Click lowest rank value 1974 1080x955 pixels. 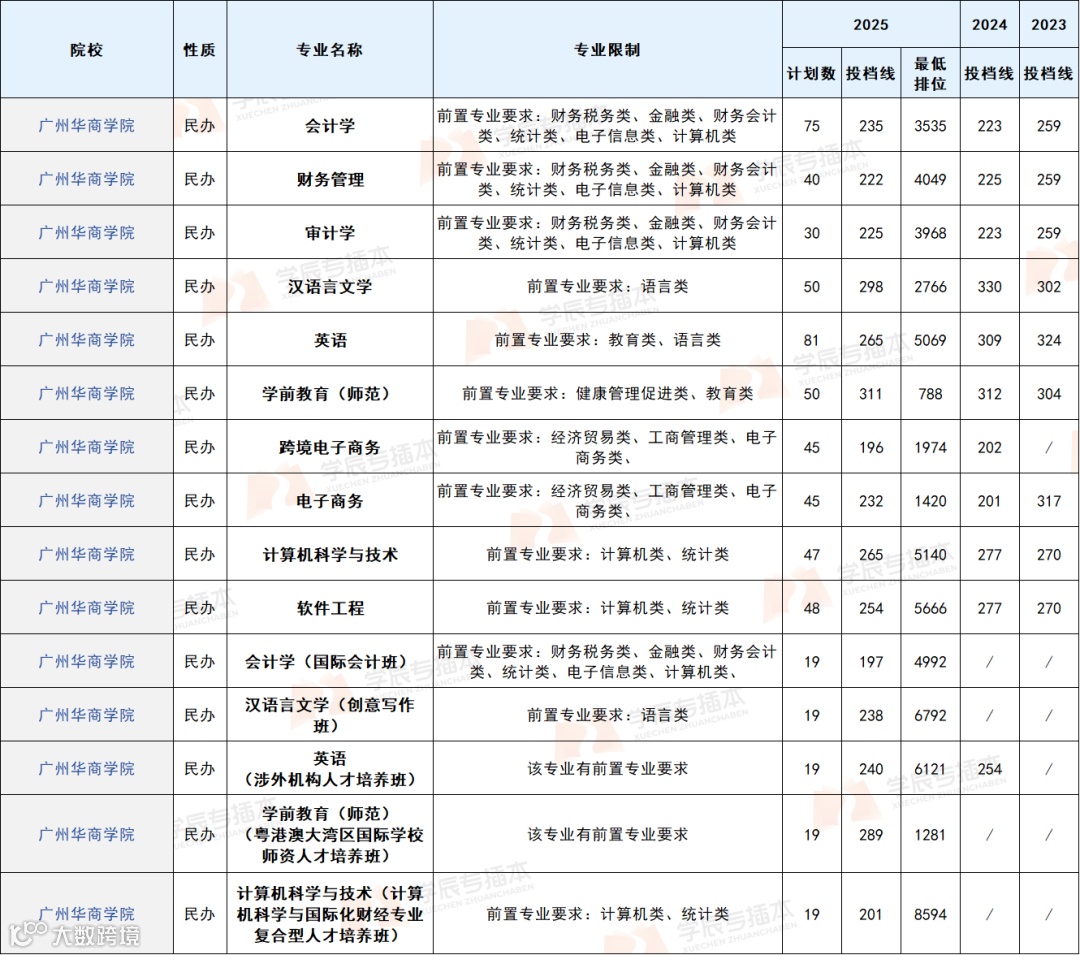[930, 447]
